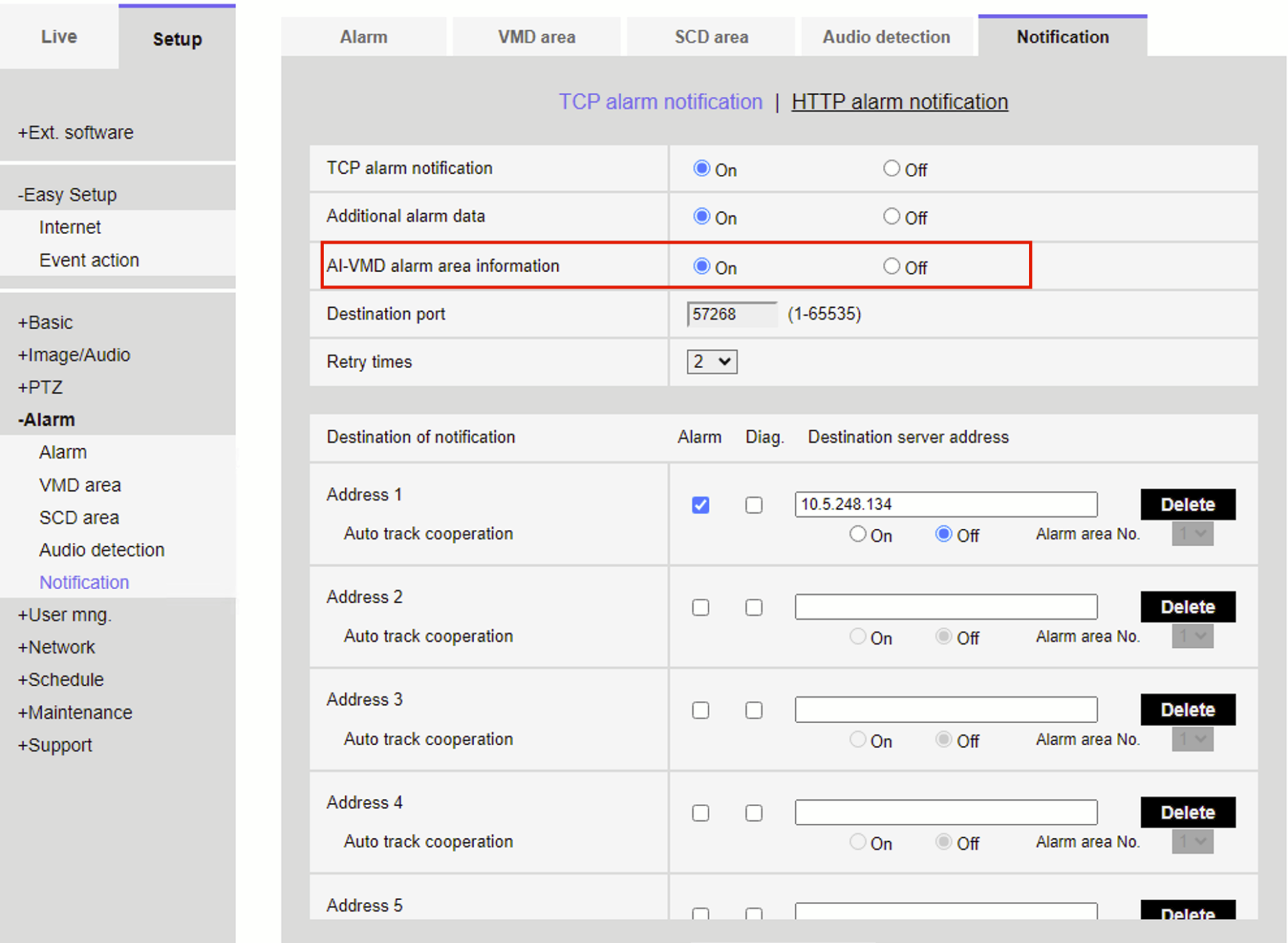Image resolution: width=1288 pixels, height=943 pixels.
Task: Switch to the VMD area tab
Action: pyautogui.click(x=536, y=36)
